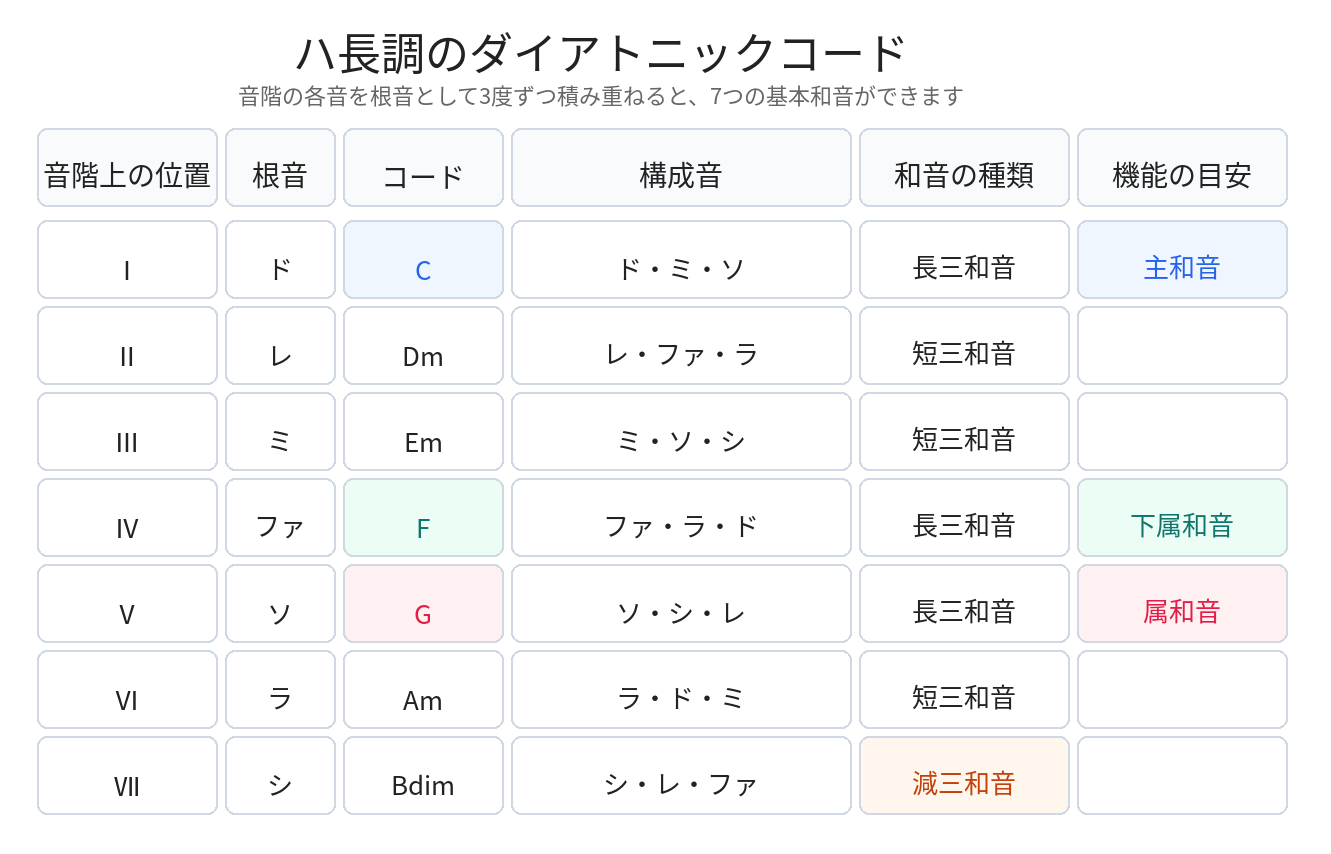Select the red G chord cell
Screen dimensions: 1331x854
coord(423,604)
